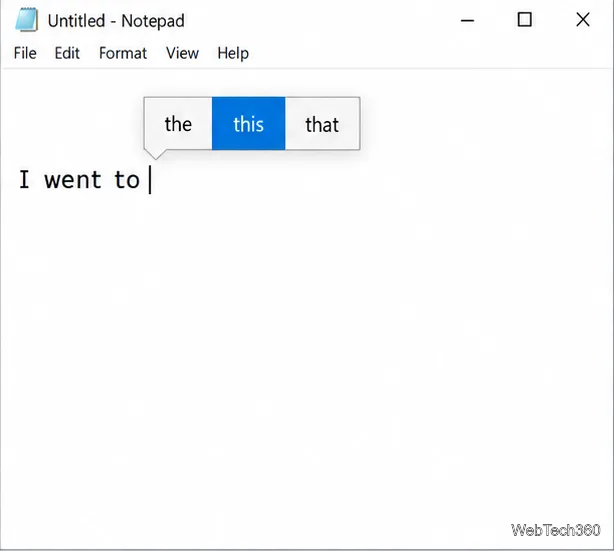Open the Edit menu
Viewport: 614px width, 551px height.
coord(67,53)
